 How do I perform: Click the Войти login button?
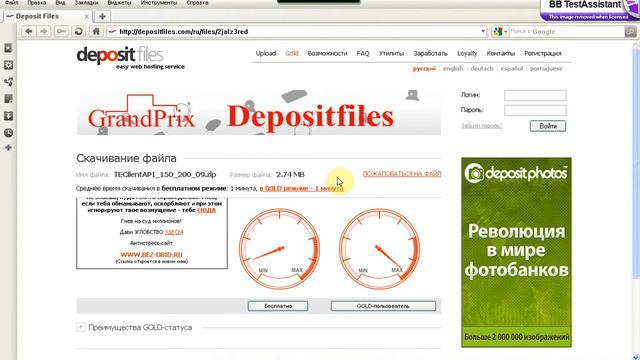click(x=548, y=126)
